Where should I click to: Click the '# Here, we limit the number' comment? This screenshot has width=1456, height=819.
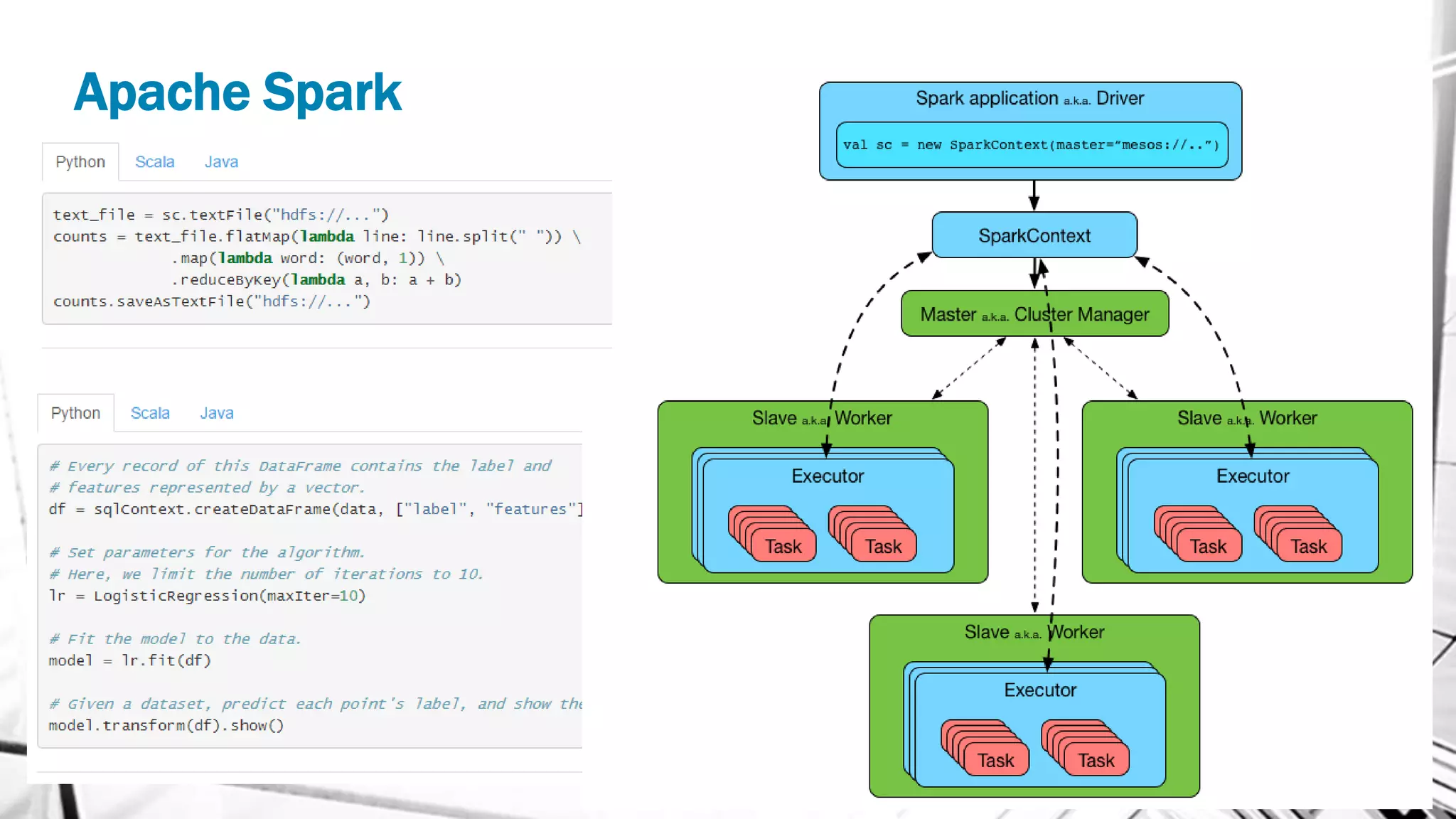click(x=266, y=574)
